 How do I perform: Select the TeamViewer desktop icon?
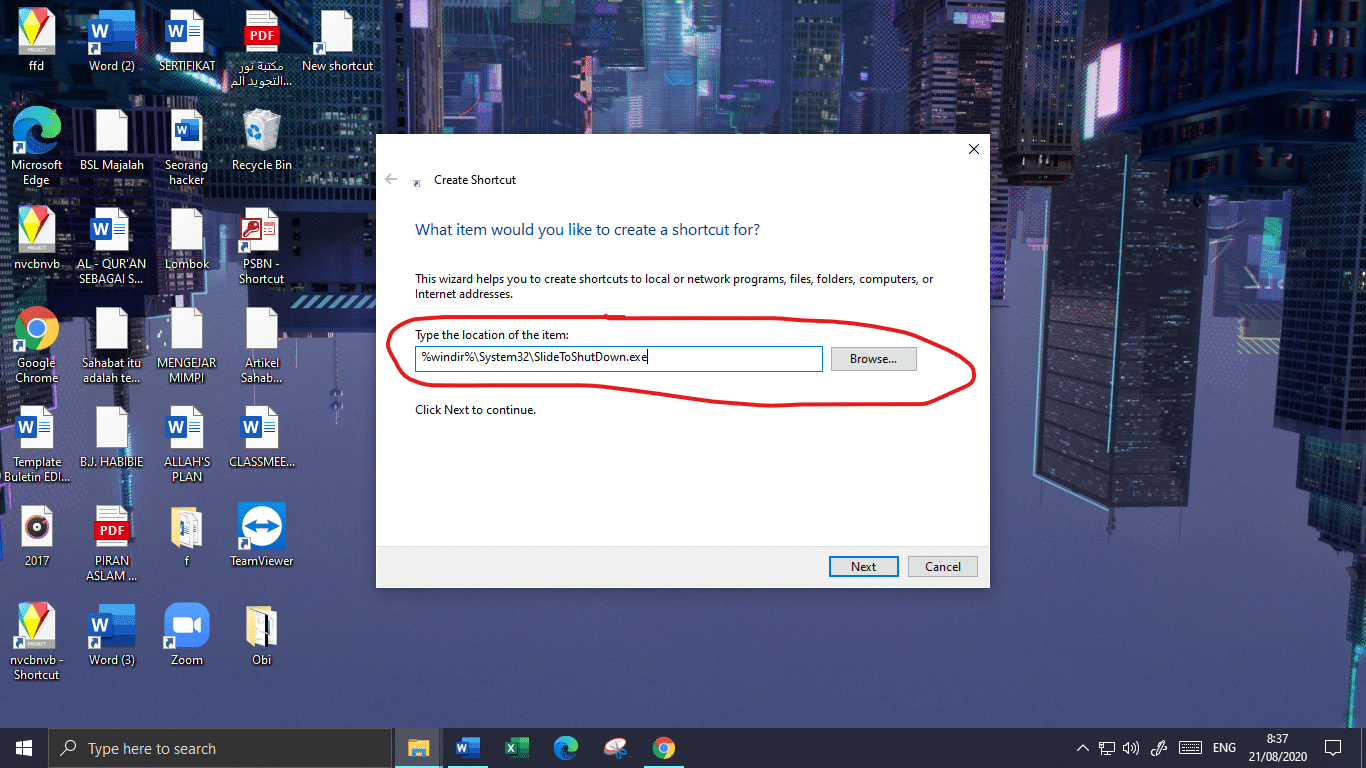[262, 536]
